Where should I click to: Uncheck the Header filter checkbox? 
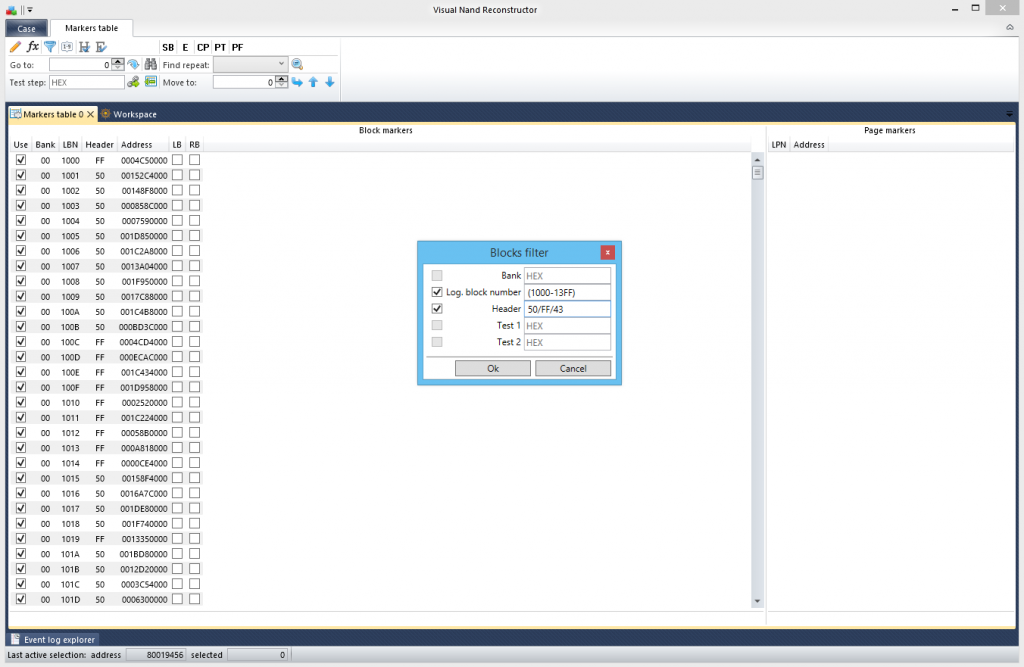(437, 308)
